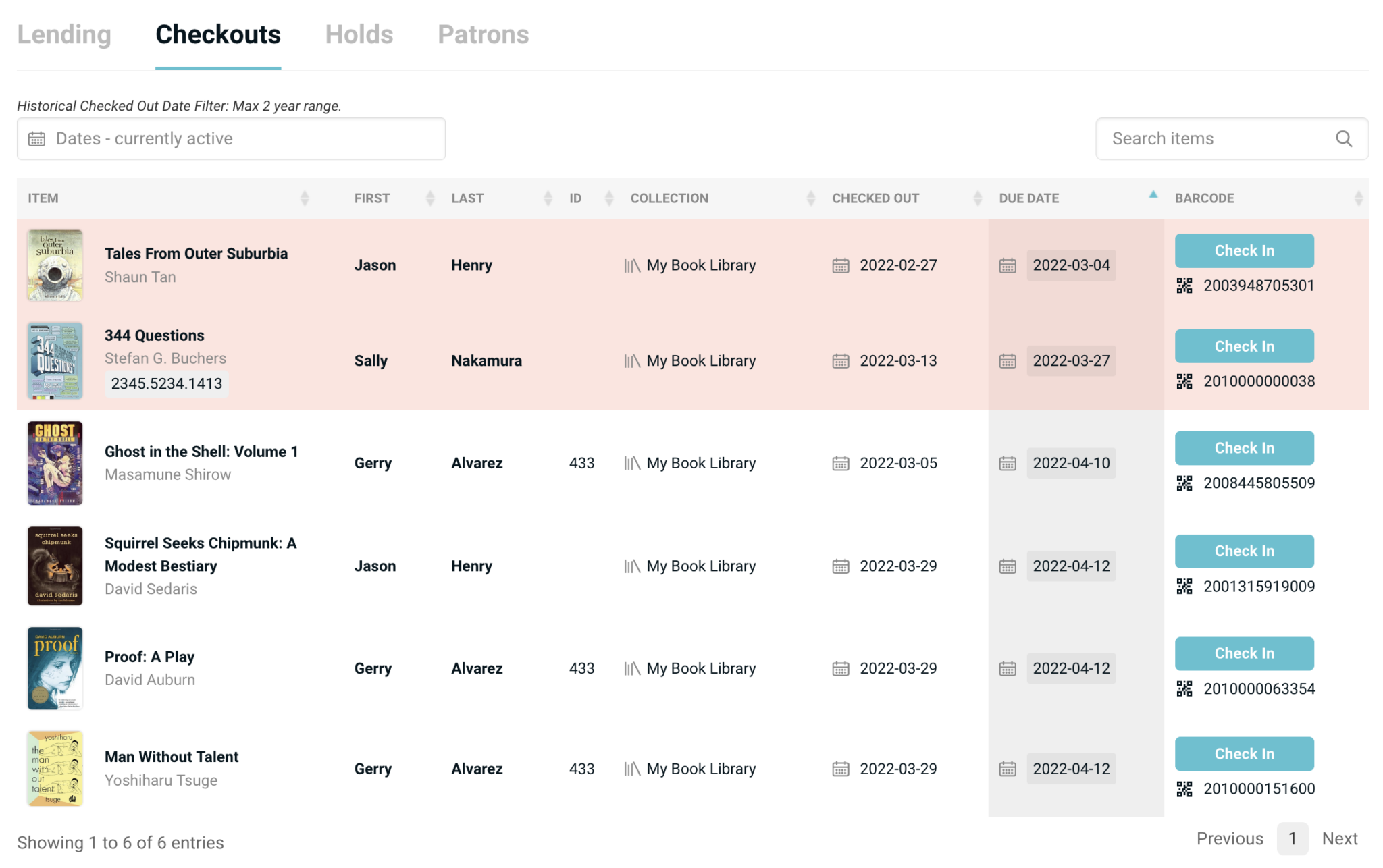Click due date calendar icon for 2022-04-10
The width and height of the screenshot is (1383, 868).
click(x=1007, y=464)
